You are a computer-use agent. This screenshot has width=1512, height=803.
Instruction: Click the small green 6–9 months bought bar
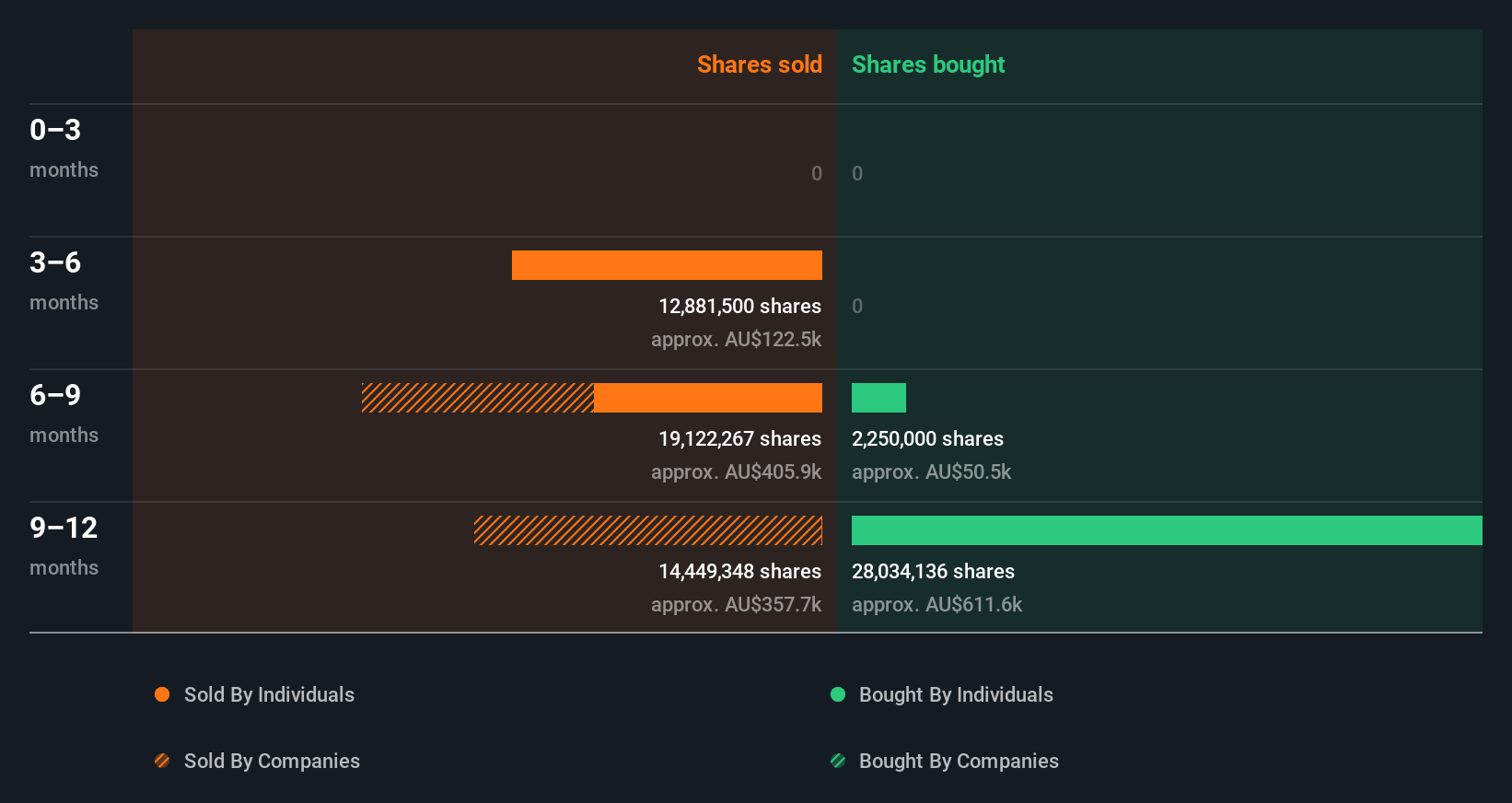coord(878,398)
